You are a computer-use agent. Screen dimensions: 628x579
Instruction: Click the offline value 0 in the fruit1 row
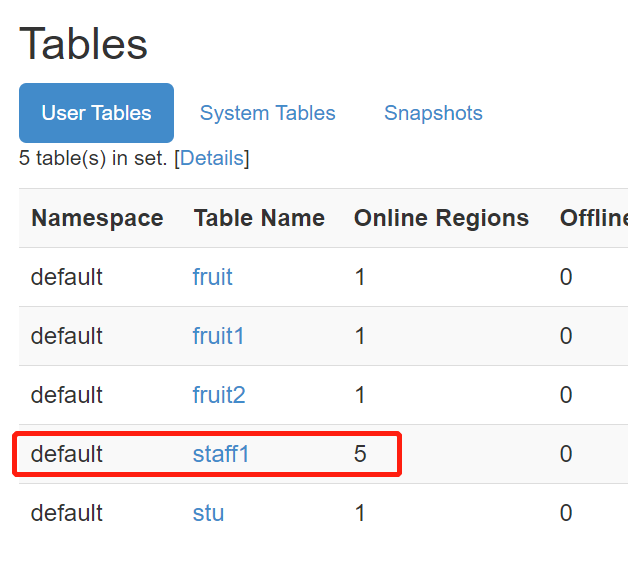pos(566,336)
